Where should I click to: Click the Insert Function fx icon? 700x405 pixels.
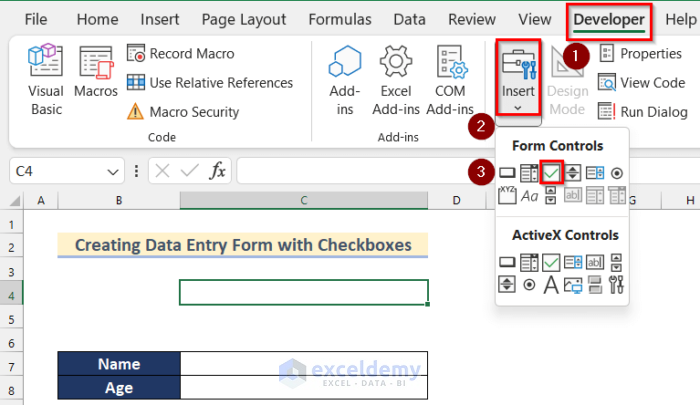(217, 171)
